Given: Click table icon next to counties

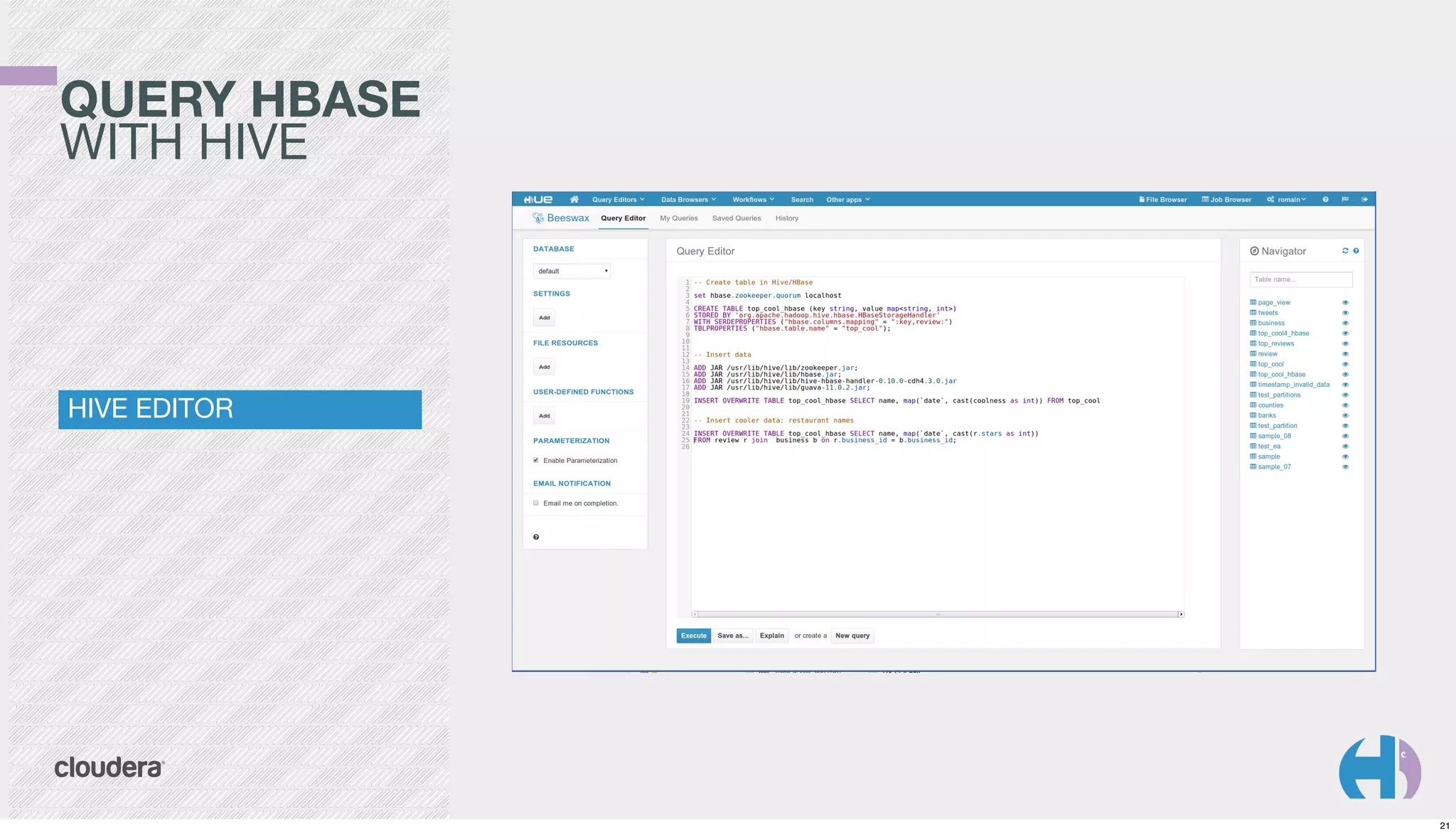Looking at the screenshot, I should coord(1253,405).
